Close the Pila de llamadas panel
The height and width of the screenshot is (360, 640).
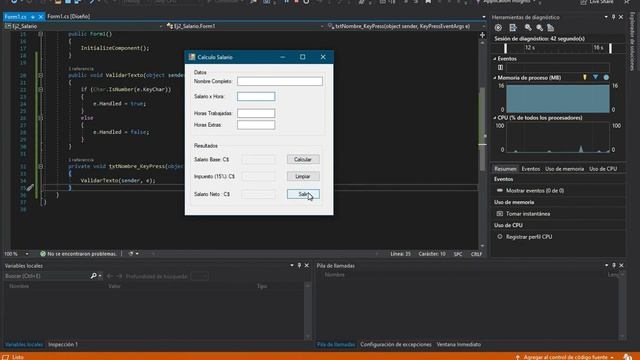point(621,265)
